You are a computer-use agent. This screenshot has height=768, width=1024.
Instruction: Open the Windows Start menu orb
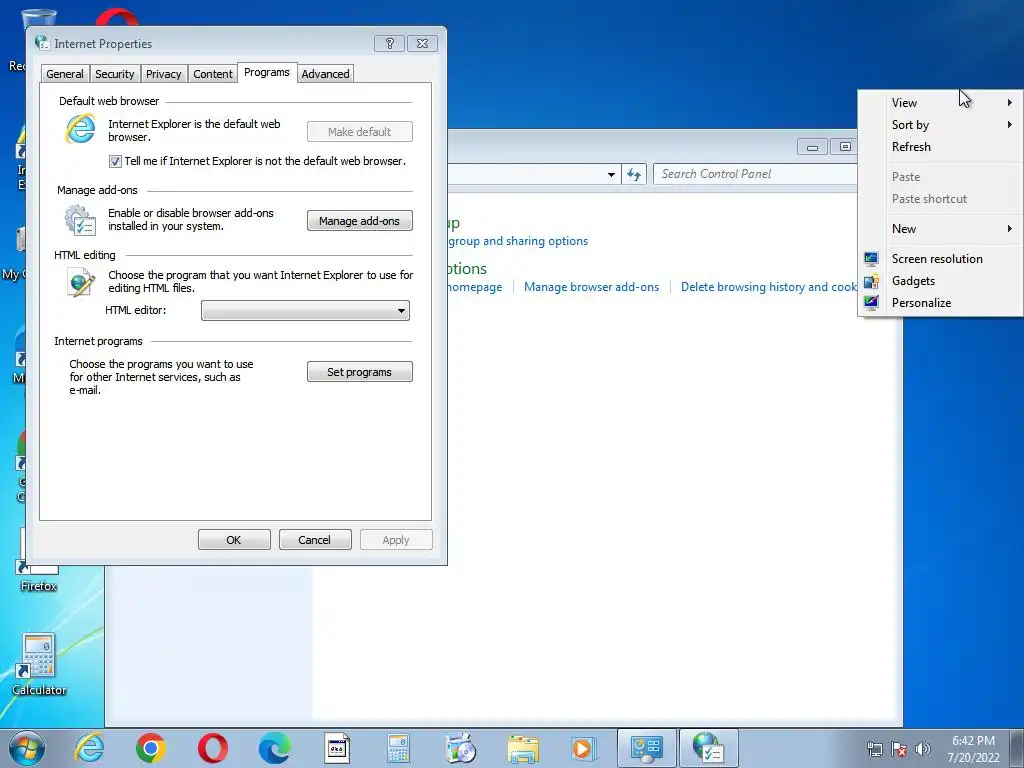(x=27, y=748)
